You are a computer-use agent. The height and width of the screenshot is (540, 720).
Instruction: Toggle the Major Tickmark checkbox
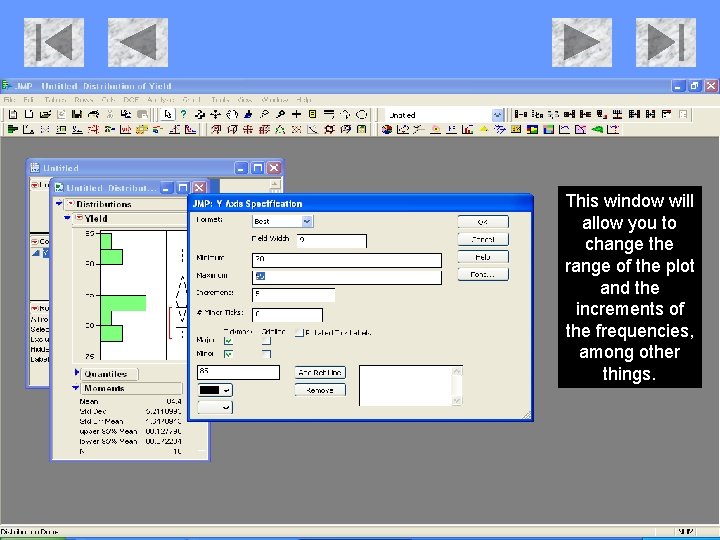228,341
